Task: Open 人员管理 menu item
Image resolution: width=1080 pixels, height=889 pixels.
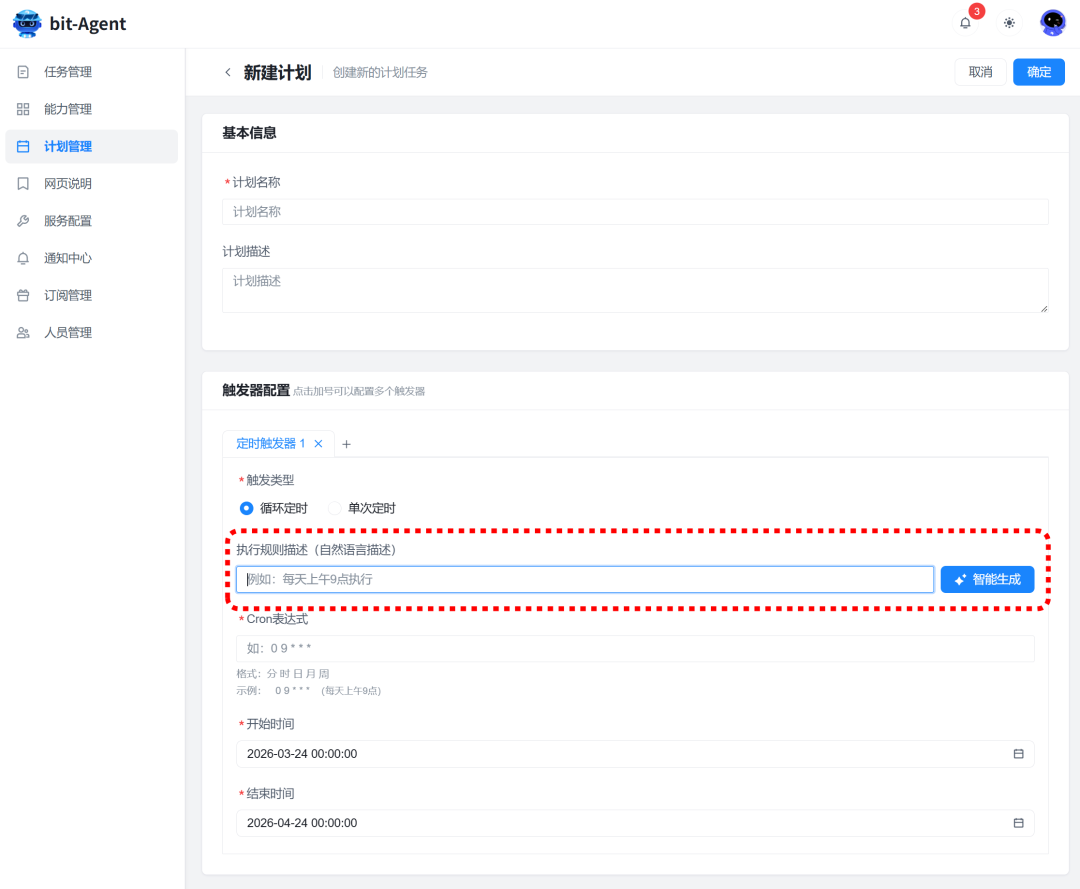Action: 92,333
